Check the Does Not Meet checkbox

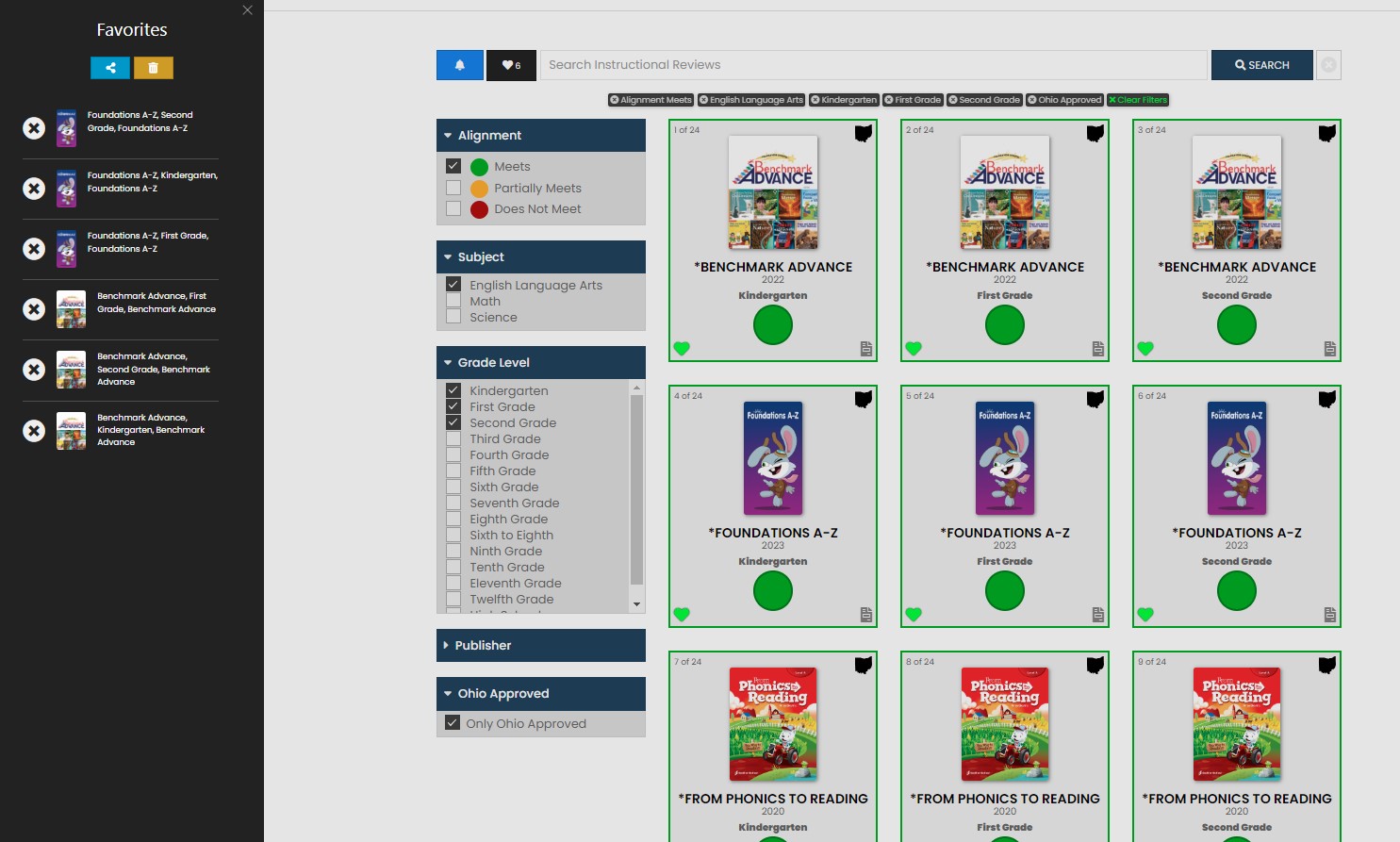click(x=453, y=208)
